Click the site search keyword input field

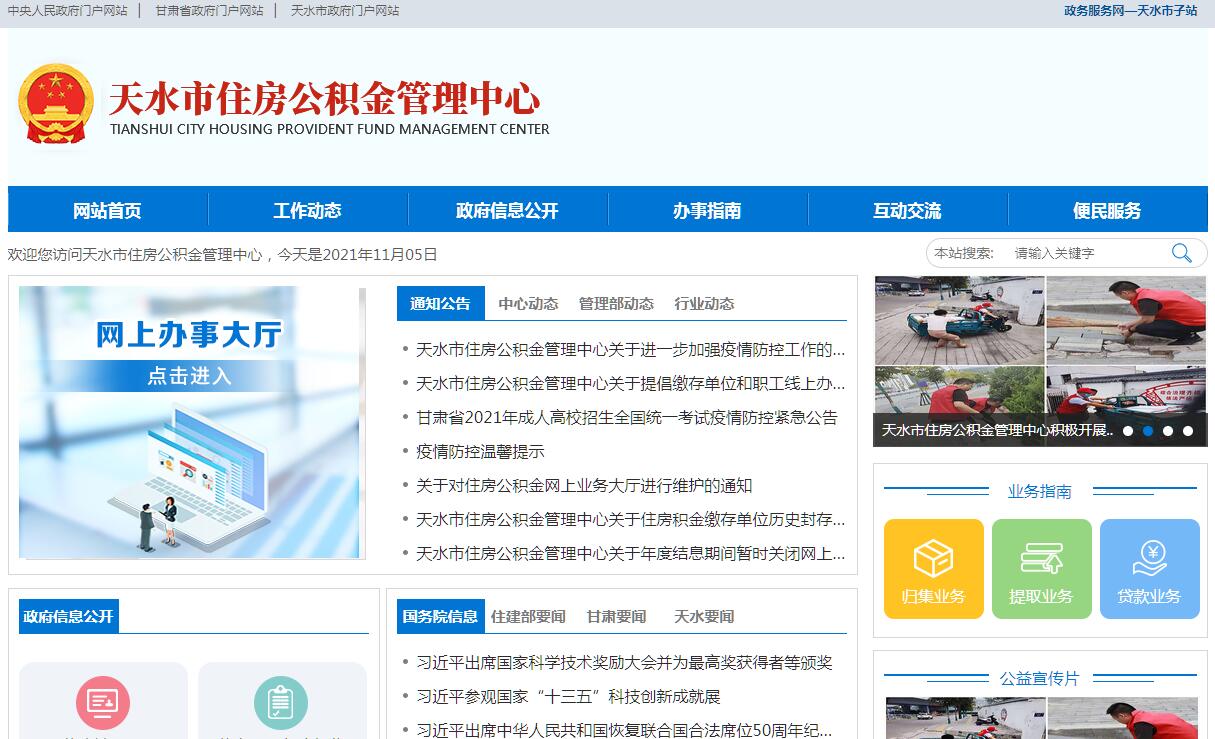[x=1085, y=254]
